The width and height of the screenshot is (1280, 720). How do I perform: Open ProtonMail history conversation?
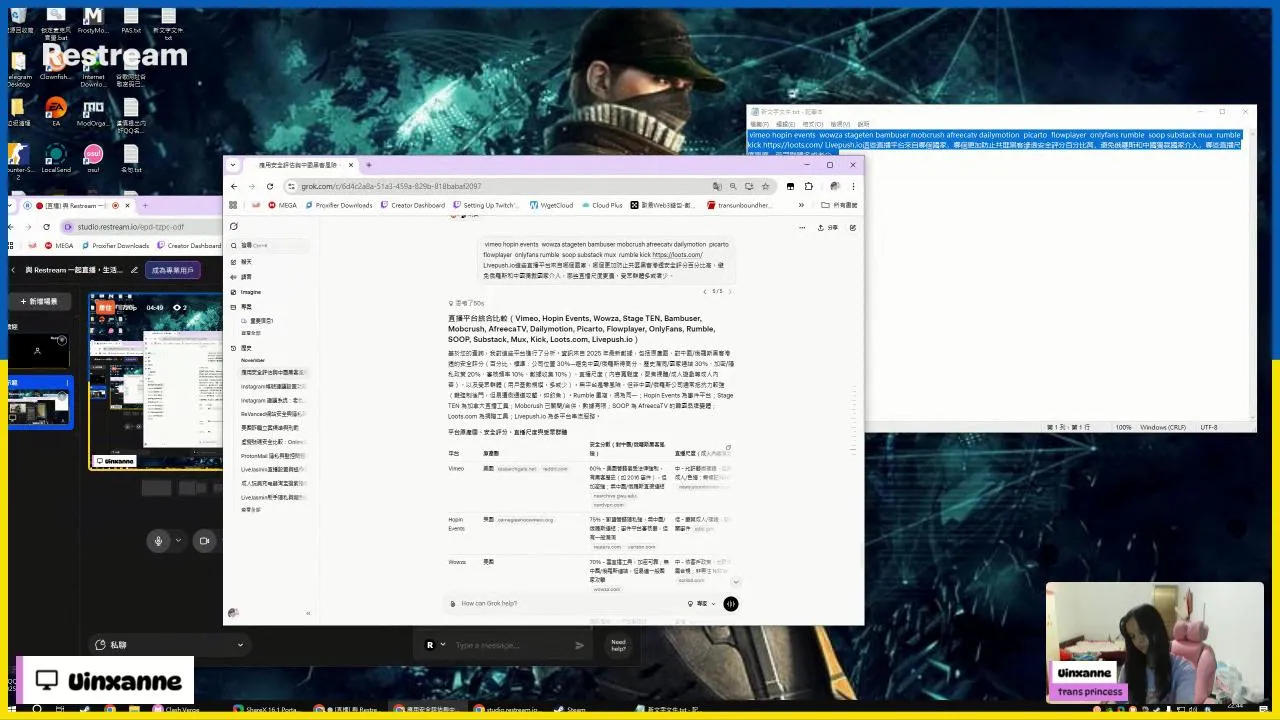click(273, 455)
